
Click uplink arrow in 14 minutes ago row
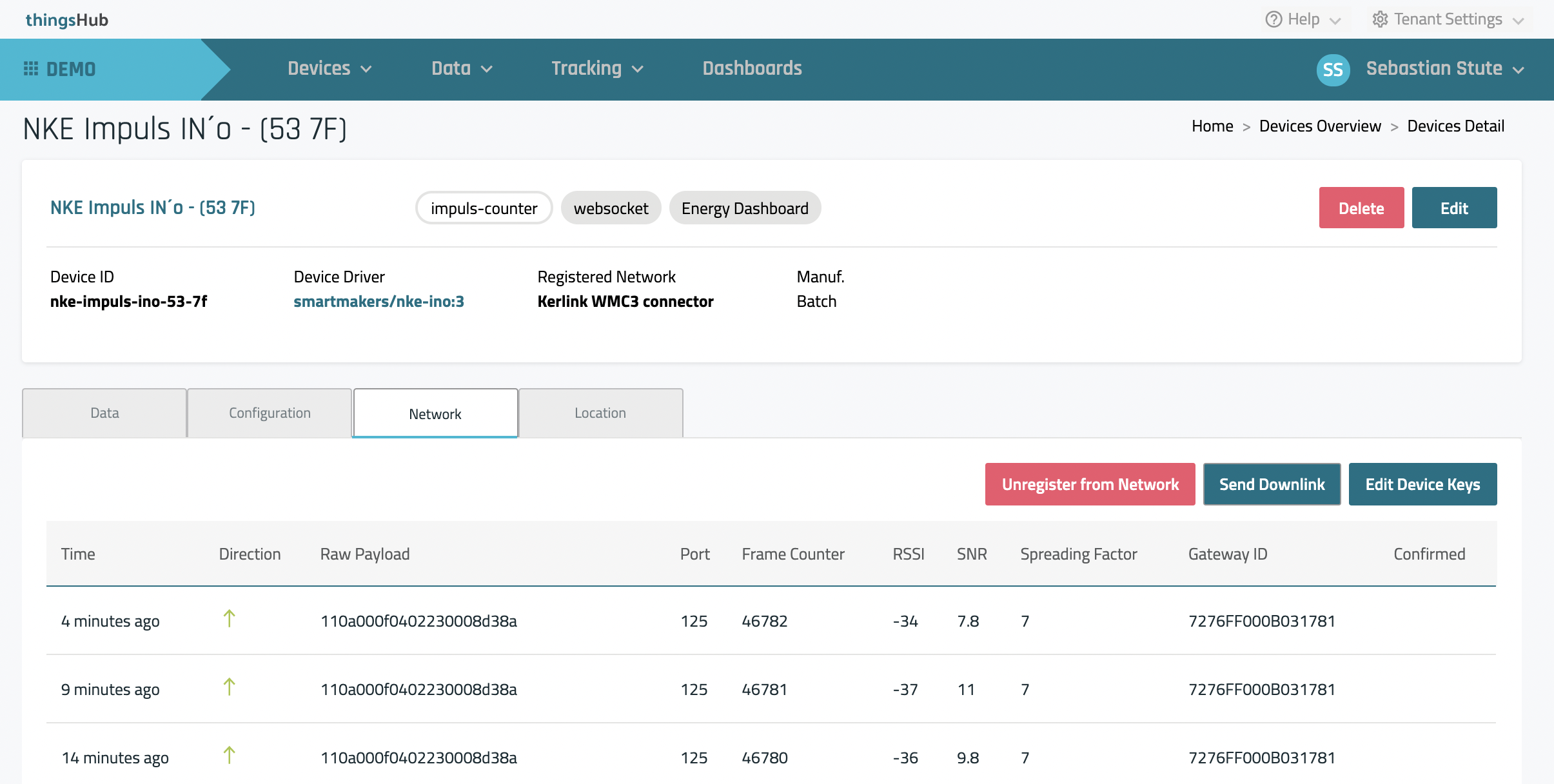[229, 755]
